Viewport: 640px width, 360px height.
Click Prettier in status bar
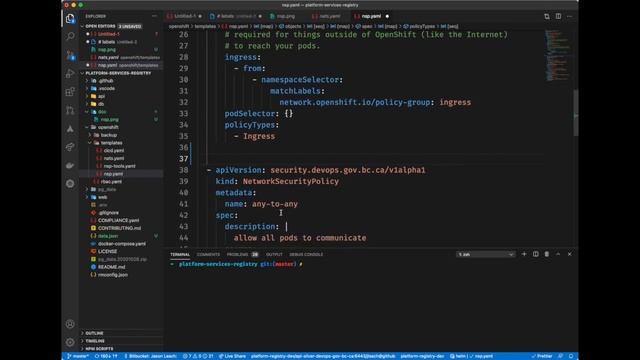(x=542, y=356)
